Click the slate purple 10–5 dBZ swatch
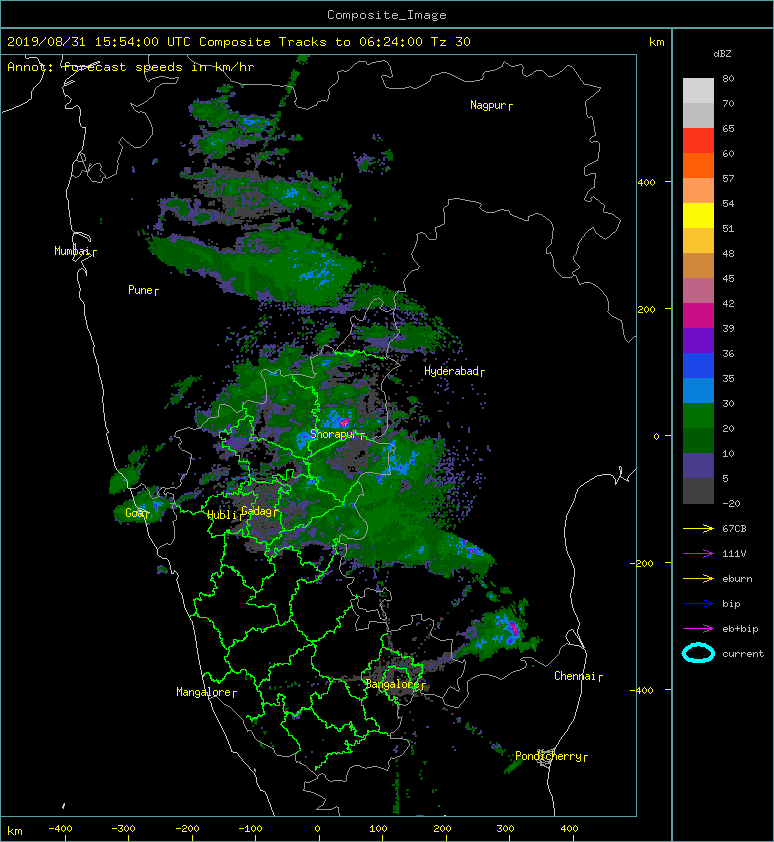The height and width of the screenshot is (842, 774). 698,466
